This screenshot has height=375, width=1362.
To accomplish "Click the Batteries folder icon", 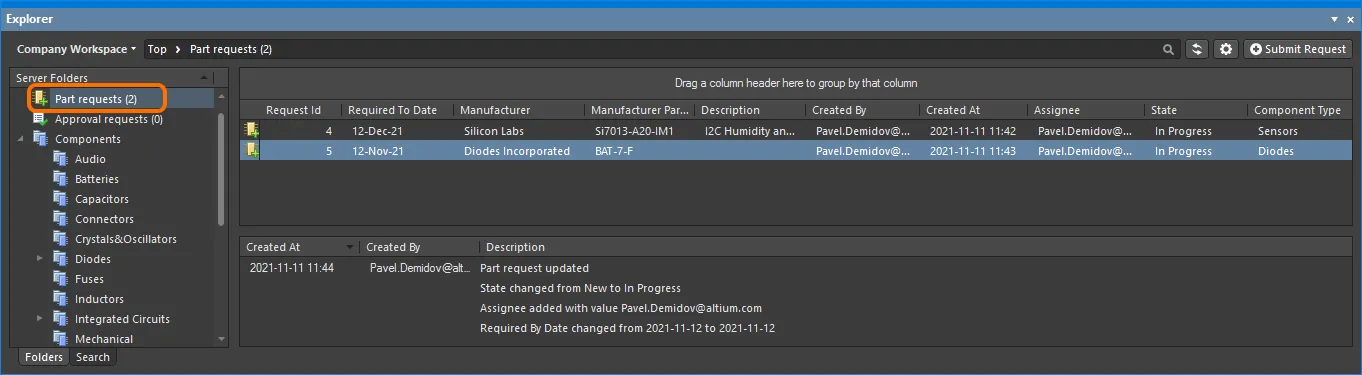I will click(60, 179).
